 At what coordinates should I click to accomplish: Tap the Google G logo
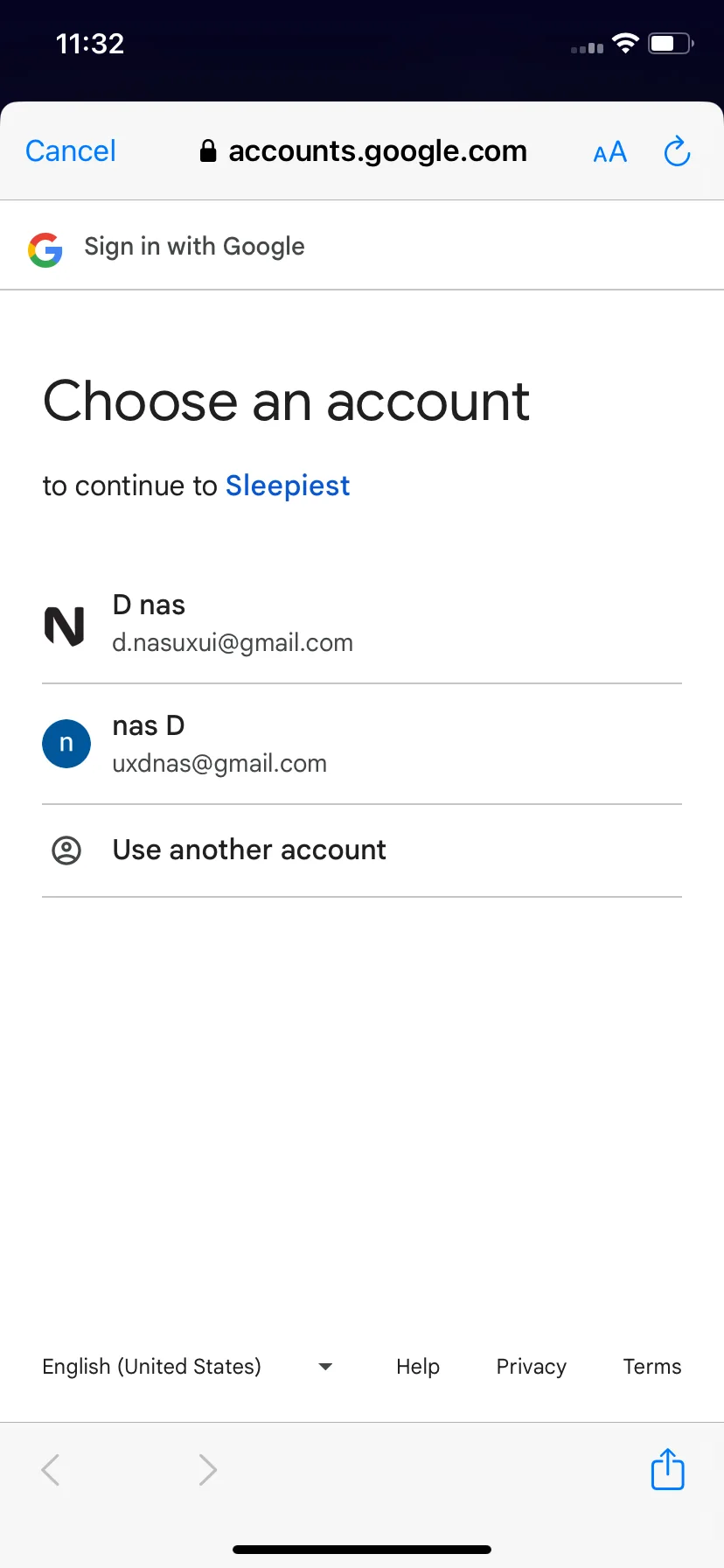45,249
